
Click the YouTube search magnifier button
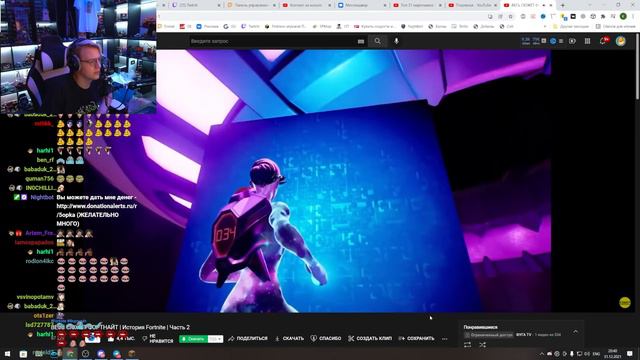[x=378, y=41]
